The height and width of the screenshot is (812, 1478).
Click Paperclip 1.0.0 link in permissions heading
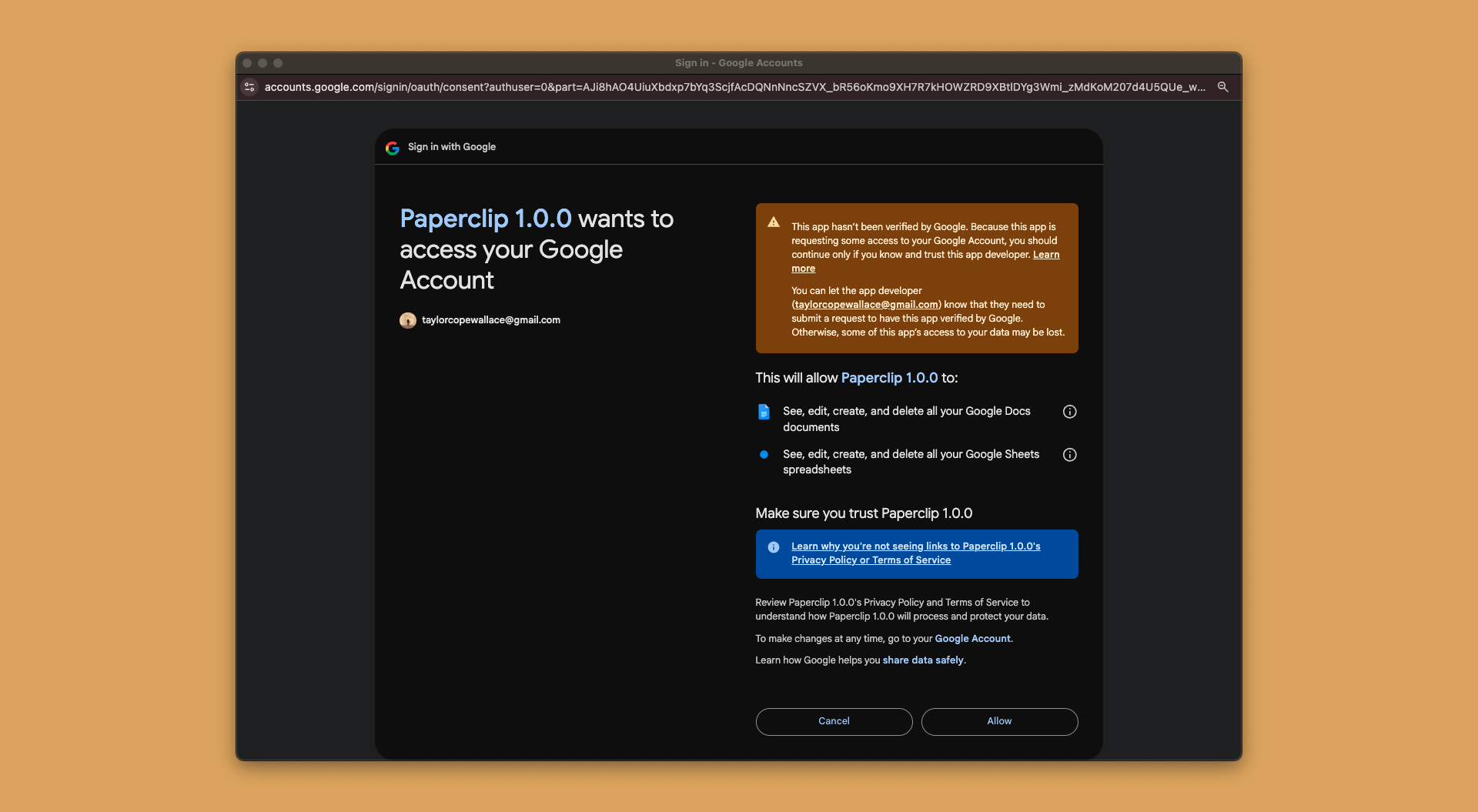pos(889,378)
